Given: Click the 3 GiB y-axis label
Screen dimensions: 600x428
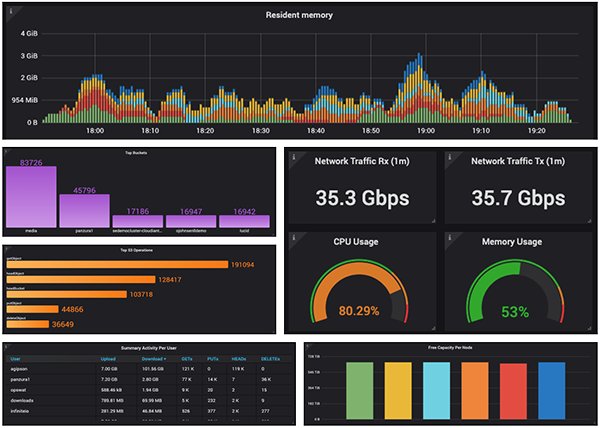Looking at the screenshot, I should [x=29, y=56].
